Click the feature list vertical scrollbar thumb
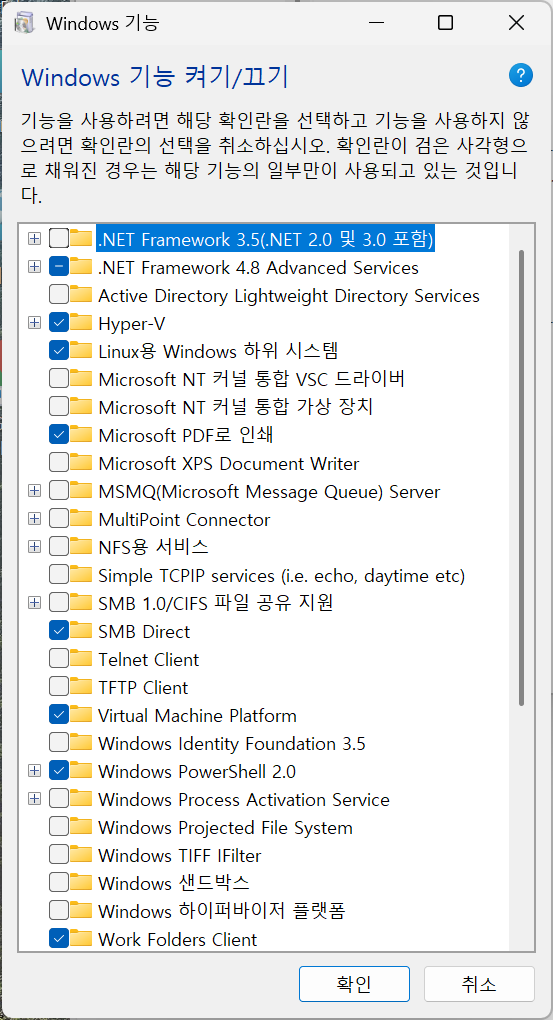Screen dimensions: 553x1020 [522, 477]
